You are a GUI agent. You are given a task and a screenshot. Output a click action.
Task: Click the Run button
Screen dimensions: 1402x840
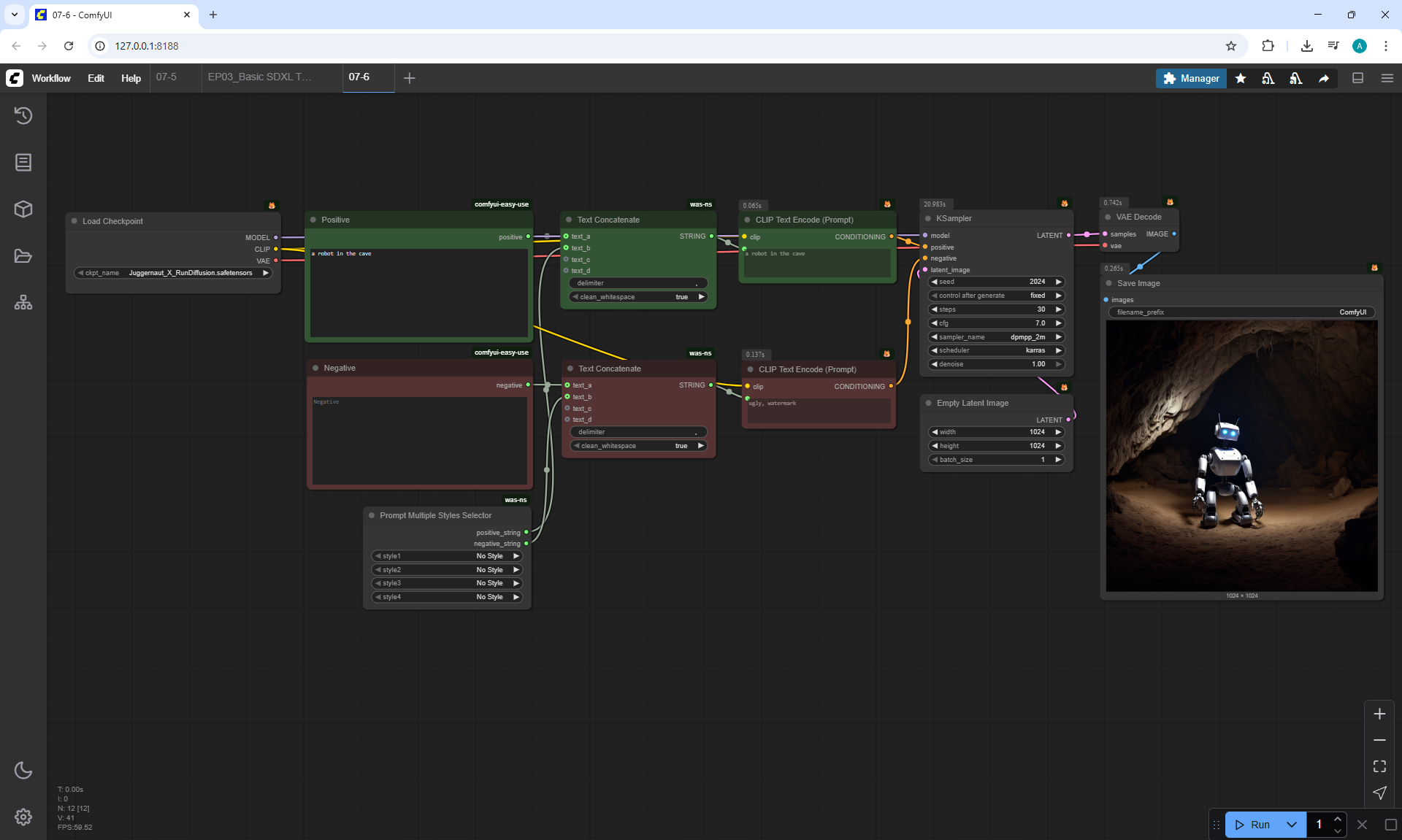coord(1254,825)
